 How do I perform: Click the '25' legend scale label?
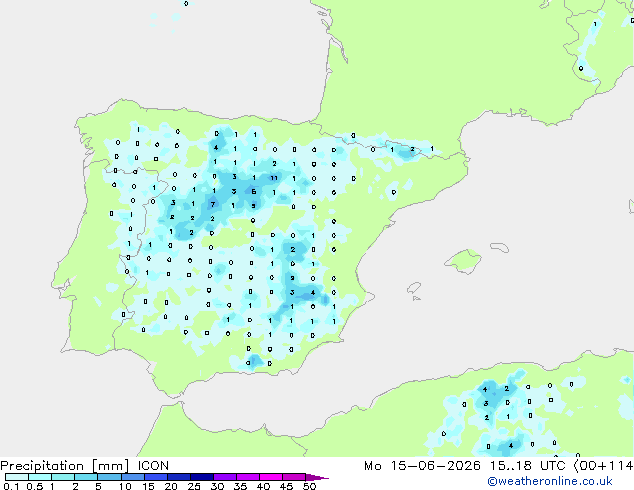tap(194, 486)
